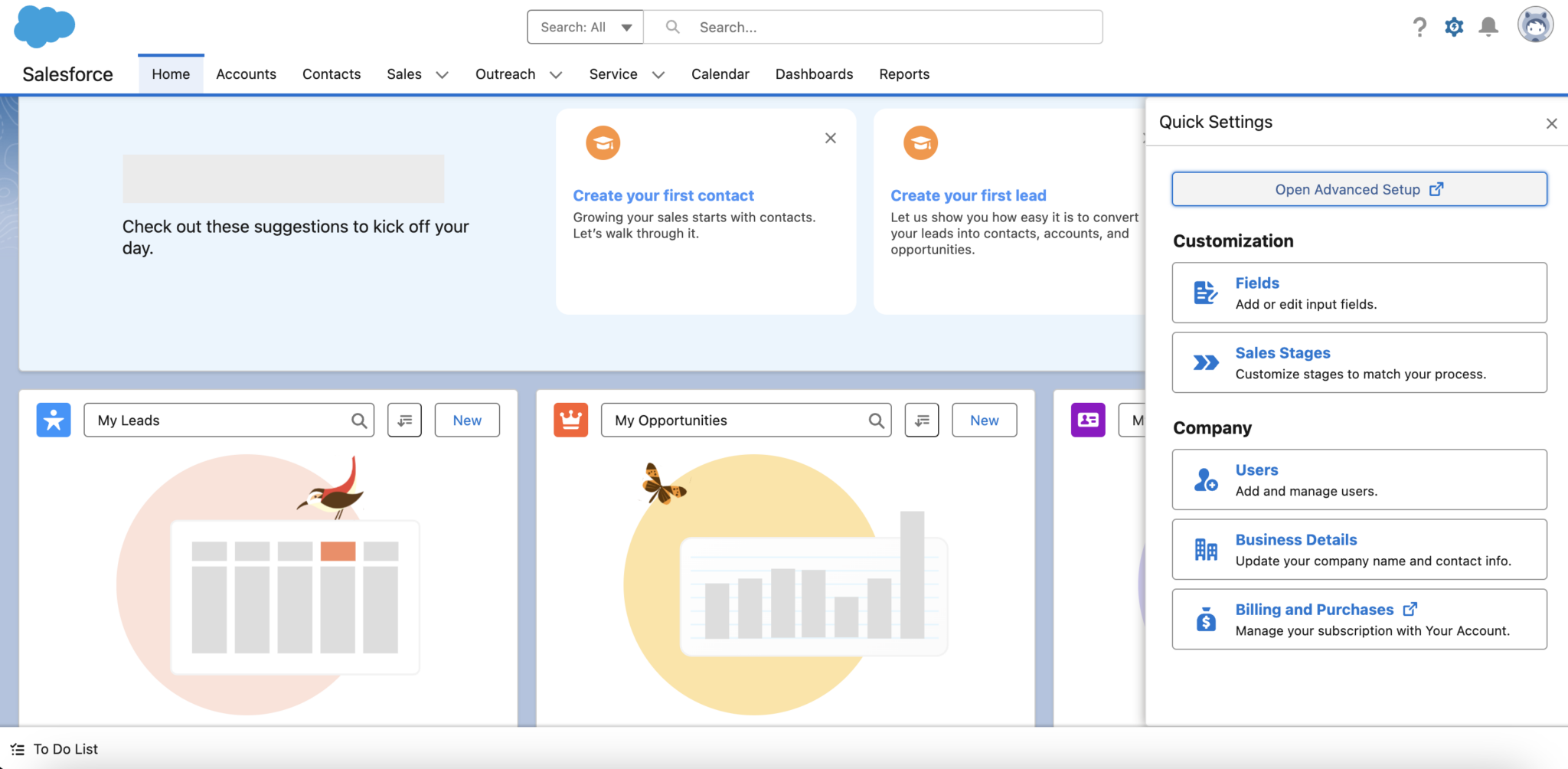Image resolution: width=1568 pixels, height=769 pixels.
Task: Dismiss the Create your first contact card
Action: 830,138
